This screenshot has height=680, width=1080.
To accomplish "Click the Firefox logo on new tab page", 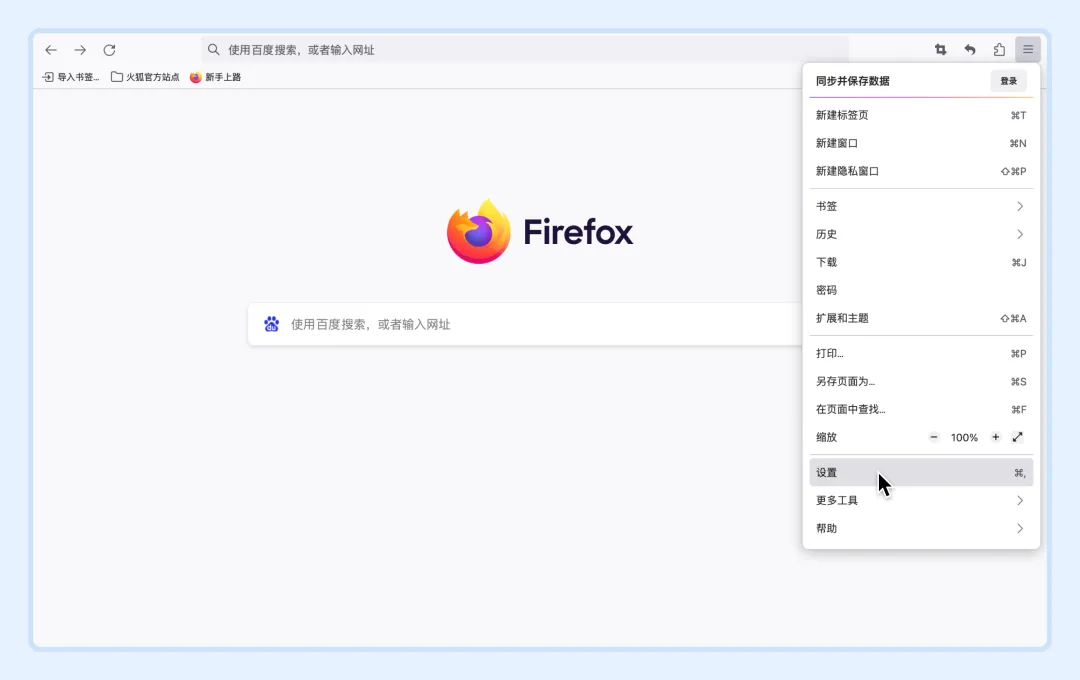I will 479,231.
